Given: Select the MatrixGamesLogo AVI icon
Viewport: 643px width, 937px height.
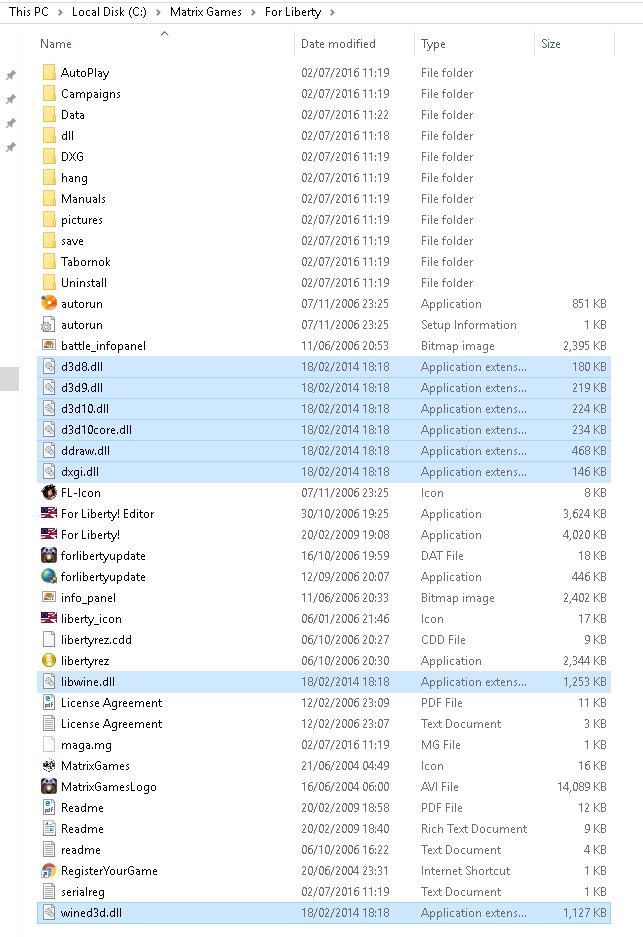Looking at the screenshot, I should click(49, 786).
